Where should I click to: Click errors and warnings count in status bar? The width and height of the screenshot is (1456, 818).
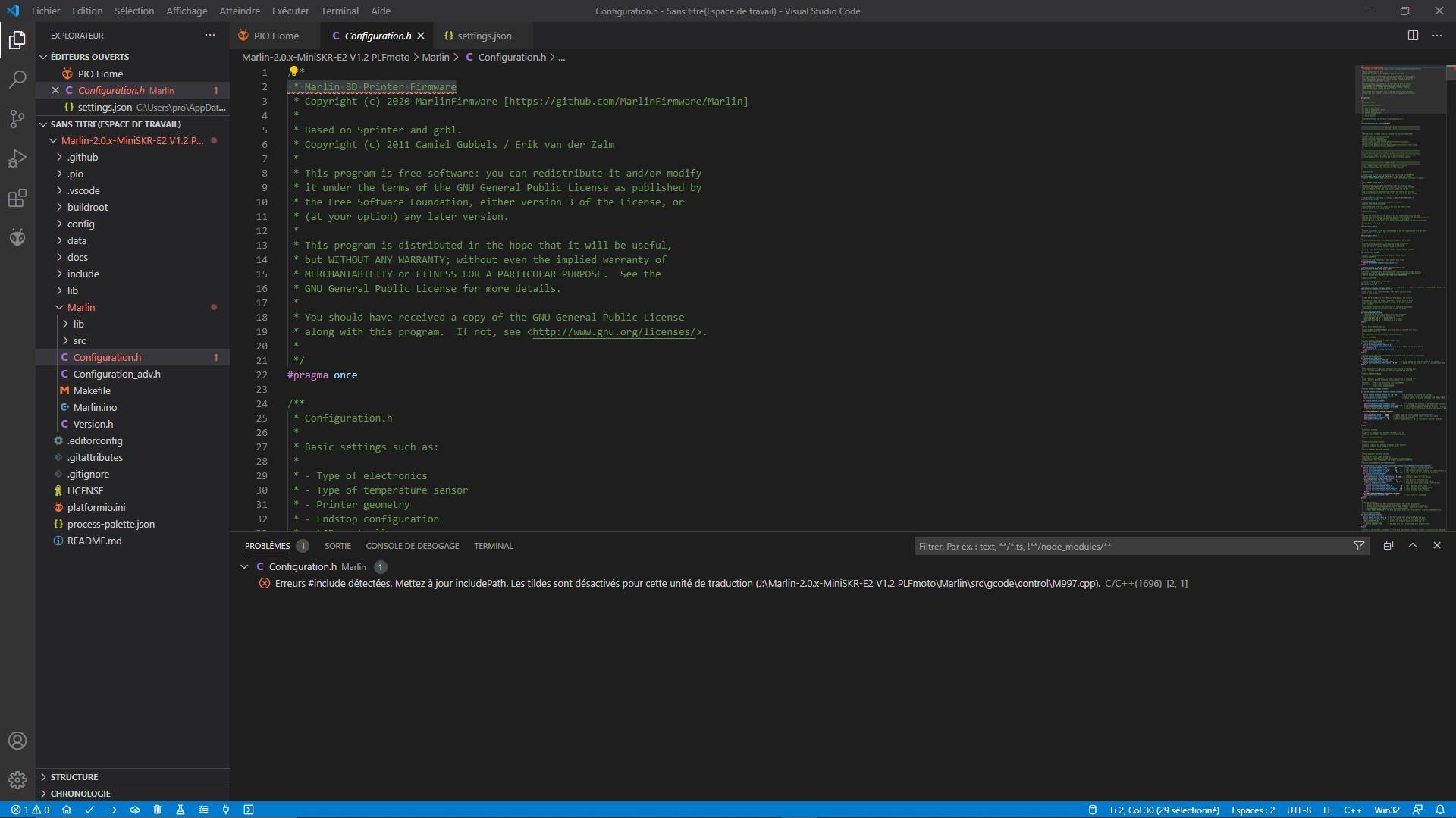[30, 810]
